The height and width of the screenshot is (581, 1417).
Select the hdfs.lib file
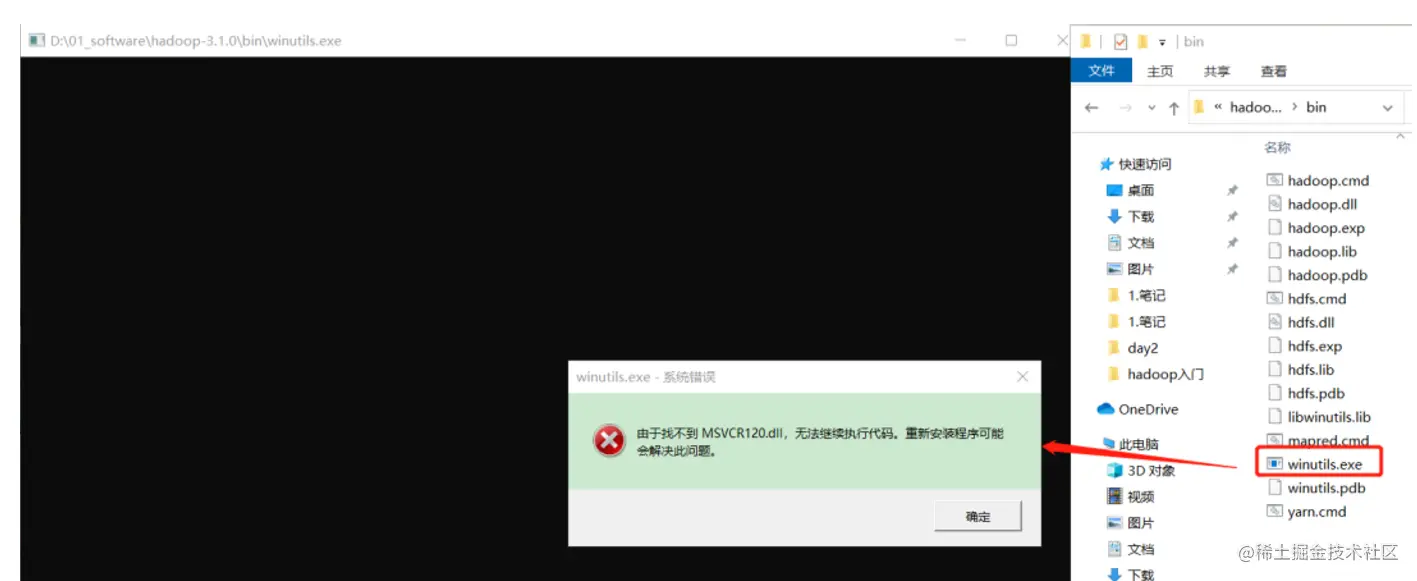[x=1311, y=370]
